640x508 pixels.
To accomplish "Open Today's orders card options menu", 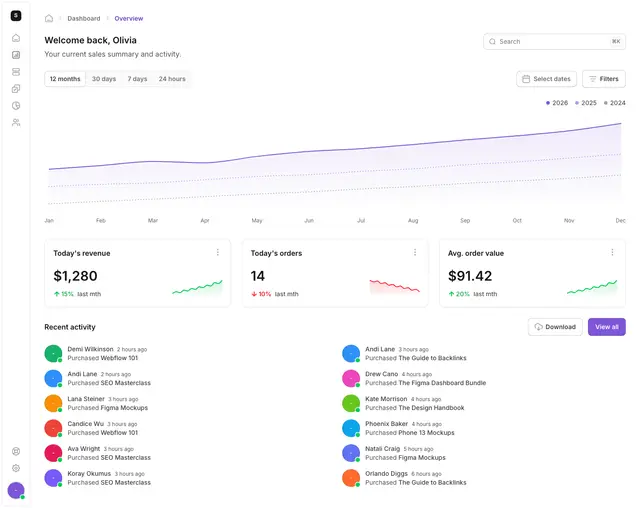I will click(415, 253).
